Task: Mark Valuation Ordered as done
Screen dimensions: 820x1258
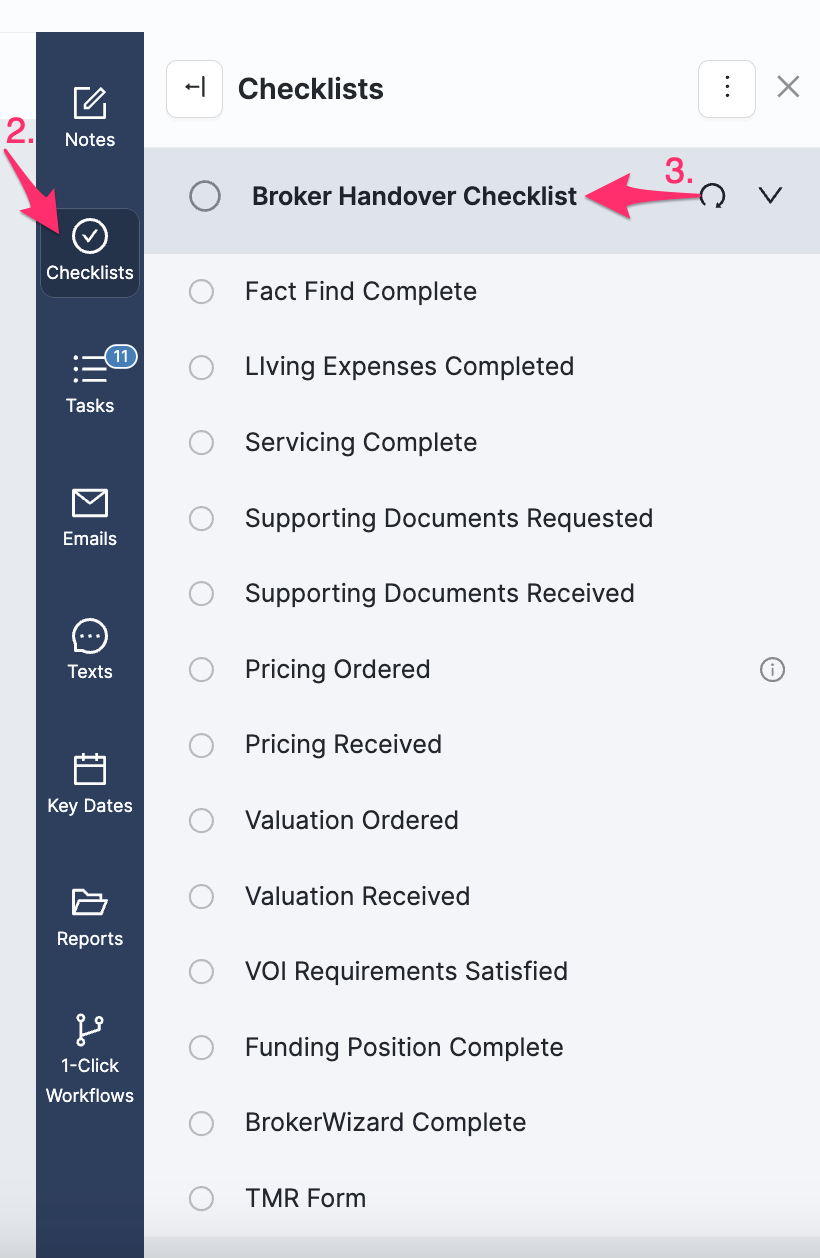Action: tap(202, 821)
